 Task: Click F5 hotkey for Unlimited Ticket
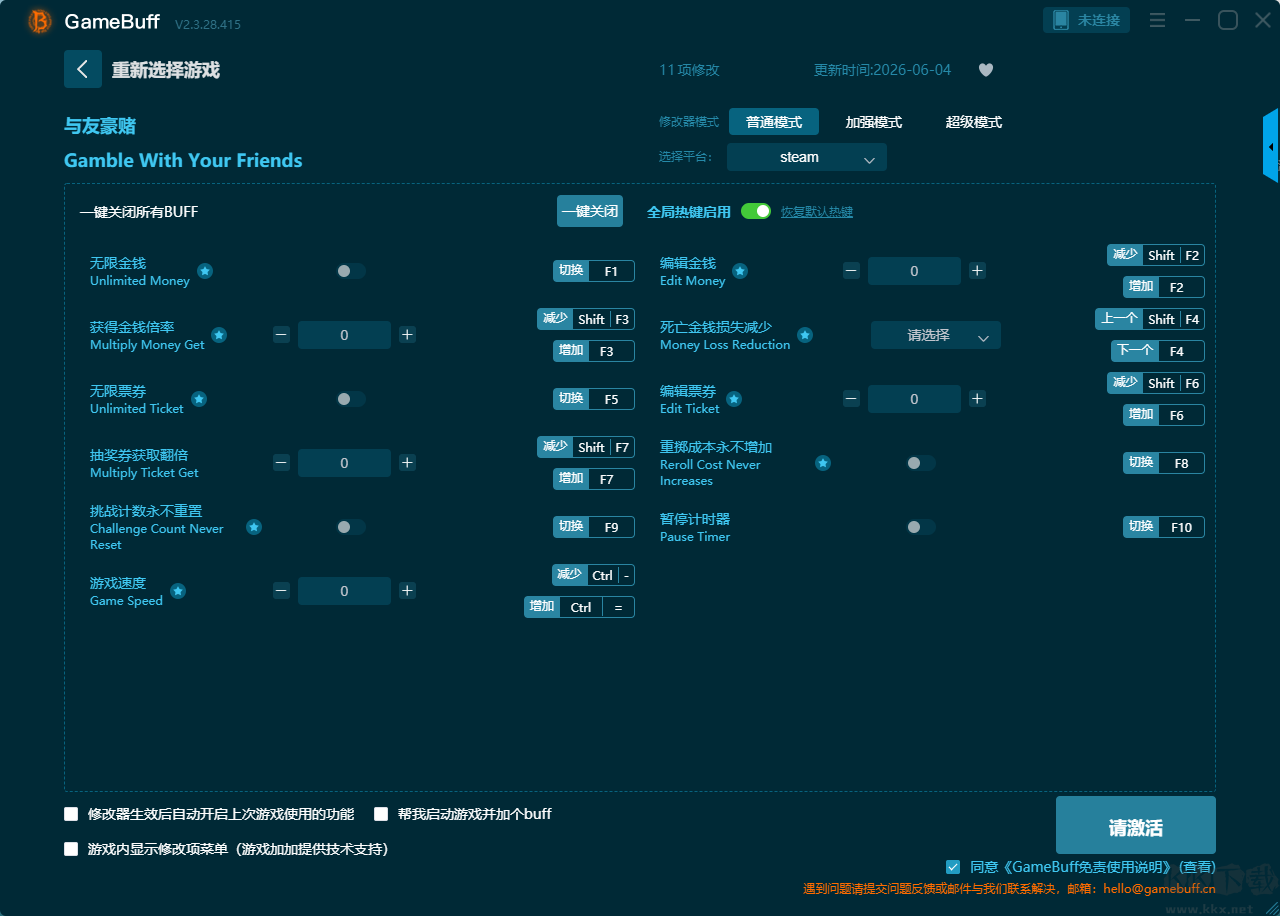594,399
